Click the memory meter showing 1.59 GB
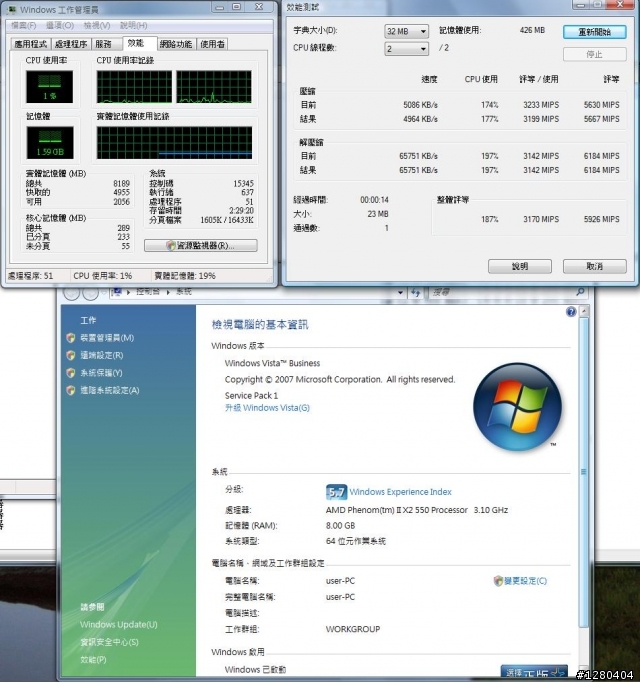 pos(50,143)
